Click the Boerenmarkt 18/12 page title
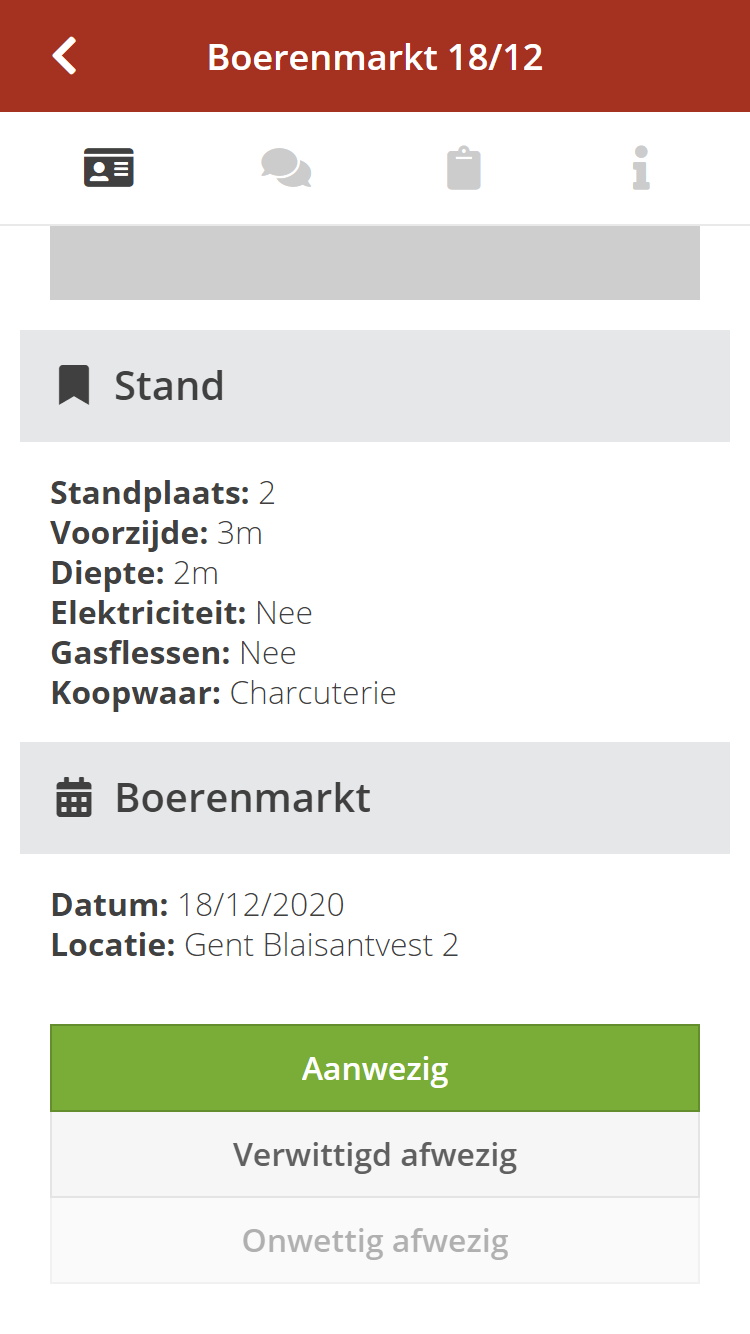Image resolution: width=750 pixels, height=1334 pixels. 375,57
